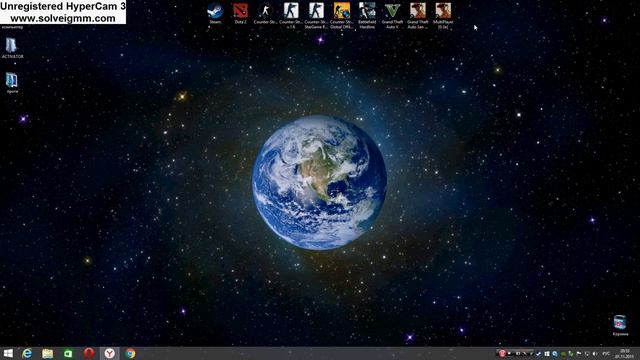Open the Steam desktop shortcut
The width and height of the screenshot is (640, 360).
click(215, 13)
